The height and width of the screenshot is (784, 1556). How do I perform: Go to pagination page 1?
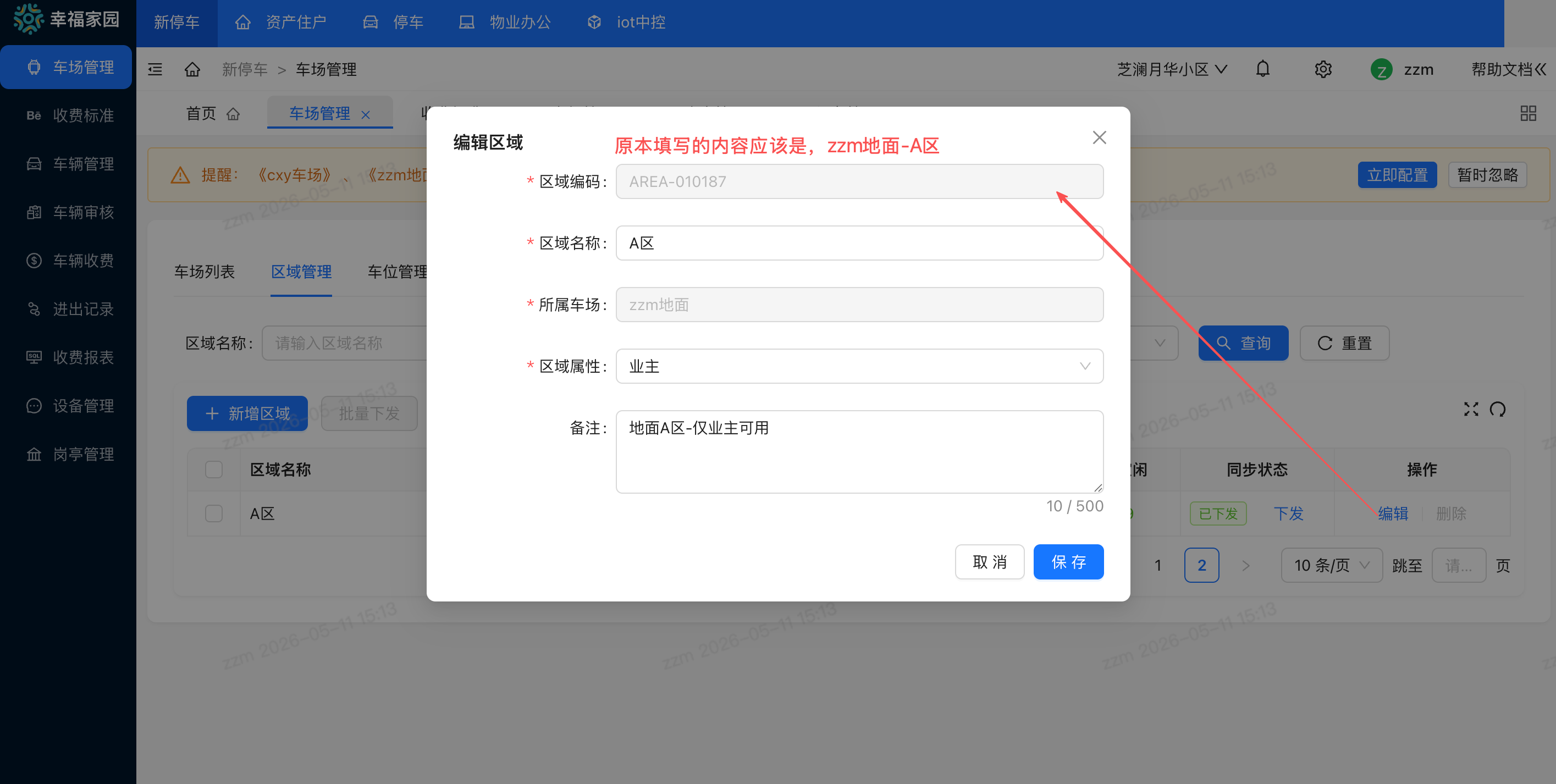[x=1157, y=565]
